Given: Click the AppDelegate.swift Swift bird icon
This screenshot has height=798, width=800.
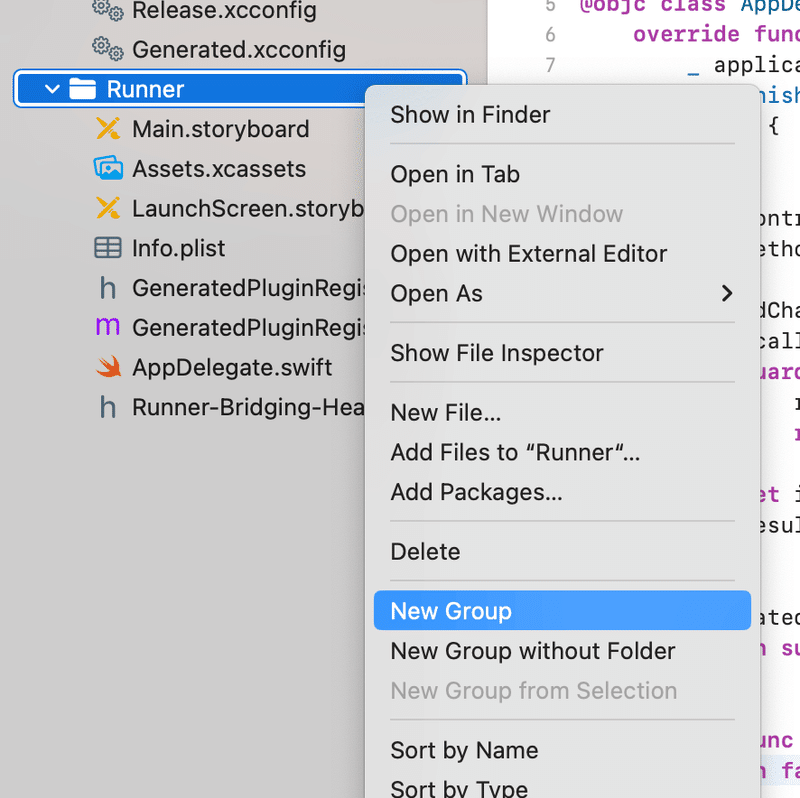Looking at the screenshot, I should pyautogui.click(x=108, y=367).
